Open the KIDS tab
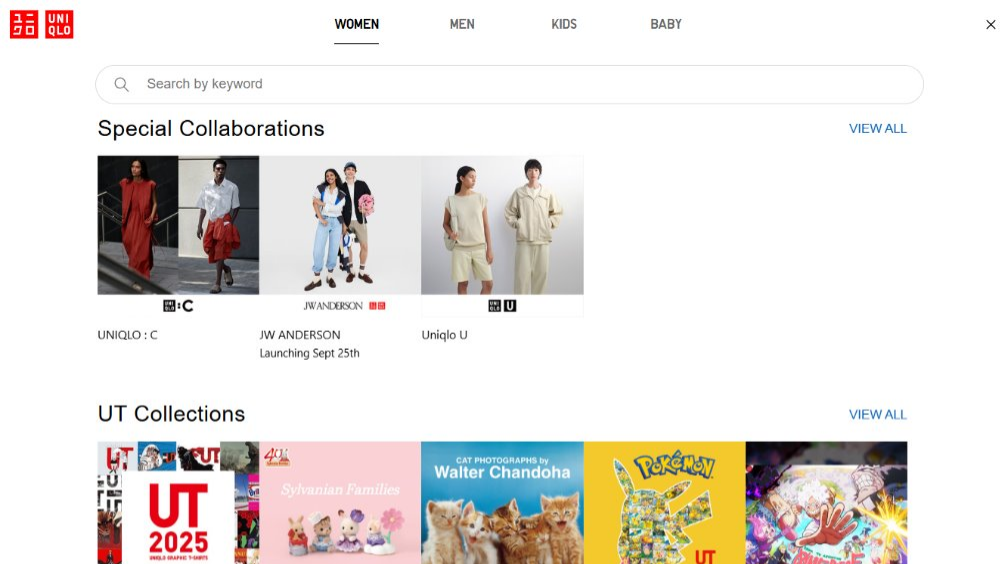The height and width of the screenshot is (564, 1007). [564, 24]
